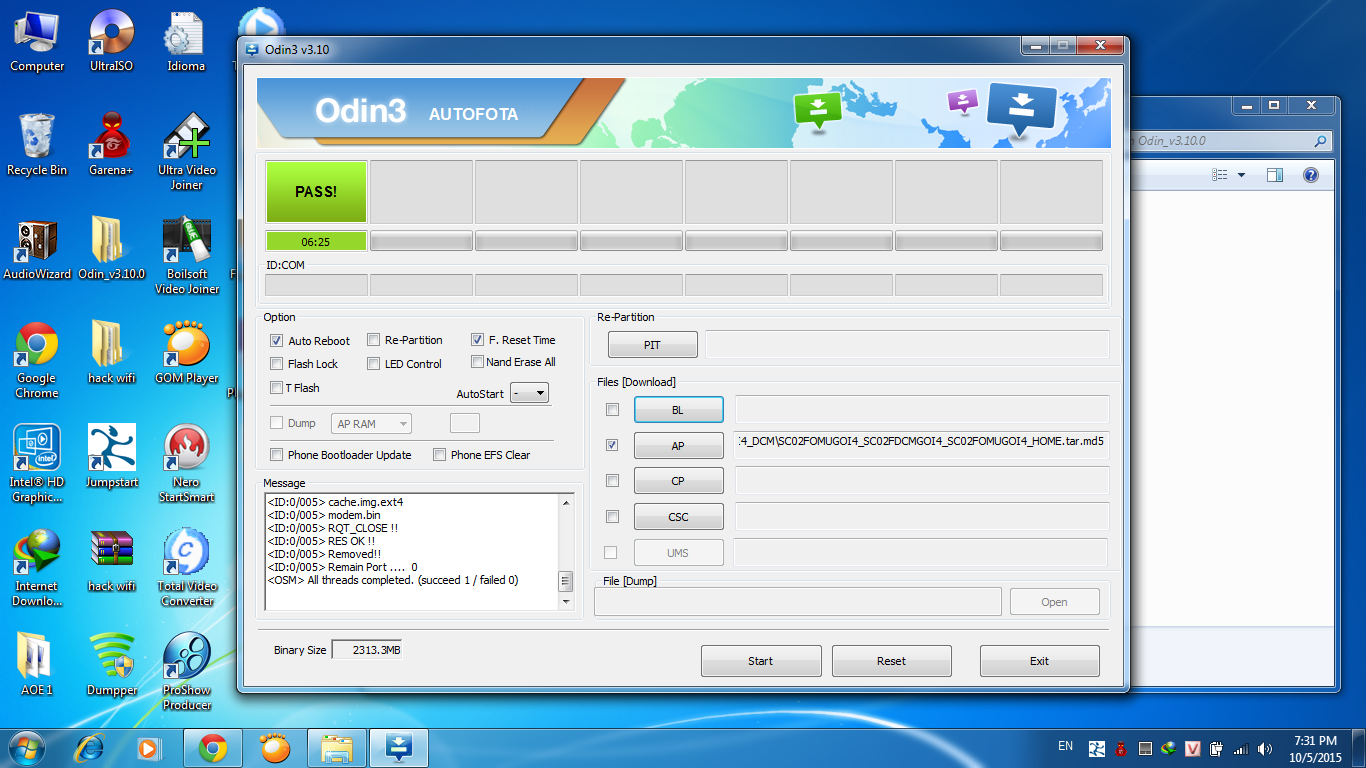Launch Internet Download Manager desktop icon

pos(37,569)
